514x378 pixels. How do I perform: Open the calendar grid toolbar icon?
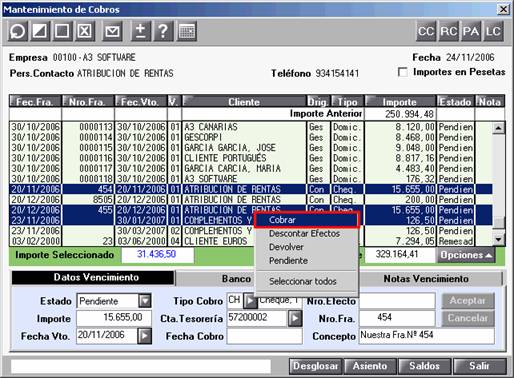click(x=187, y=31)
